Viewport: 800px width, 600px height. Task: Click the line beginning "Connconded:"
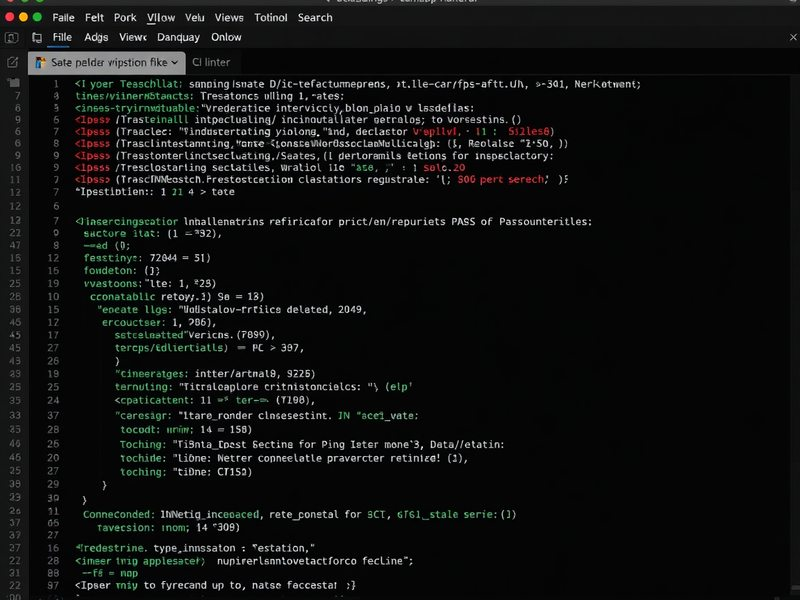[299, 514]
